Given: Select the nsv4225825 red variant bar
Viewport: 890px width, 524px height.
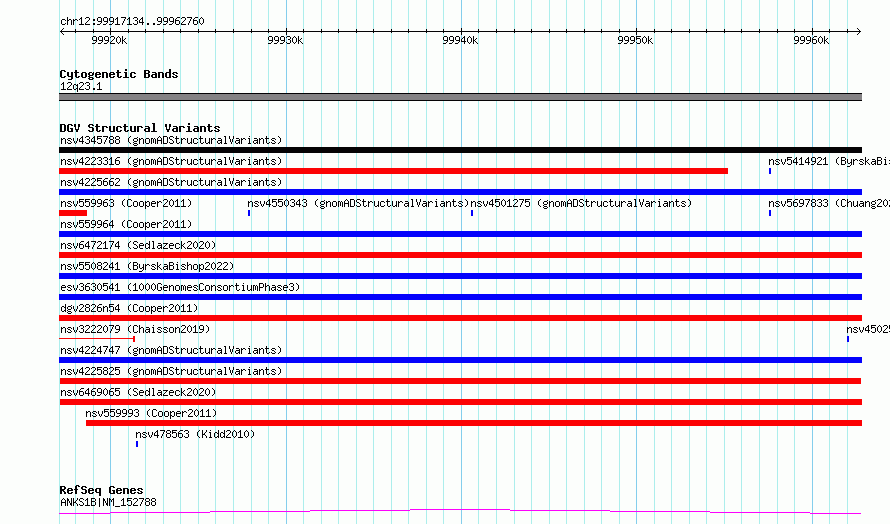Looking at the screenshot, I should [460, 381].
